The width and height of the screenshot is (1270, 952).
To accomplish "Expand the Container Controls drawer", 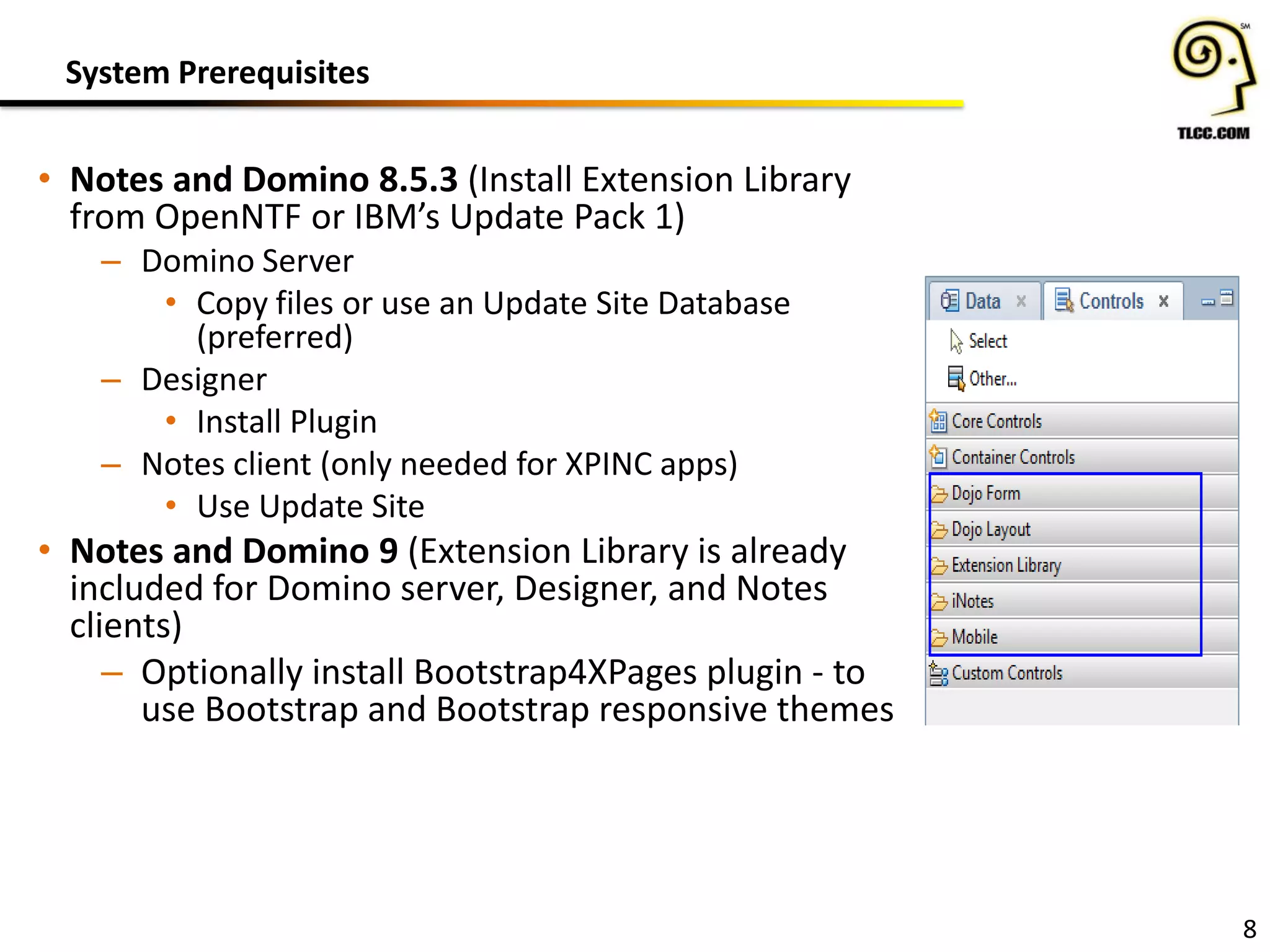I will (x=1081, y=457).
